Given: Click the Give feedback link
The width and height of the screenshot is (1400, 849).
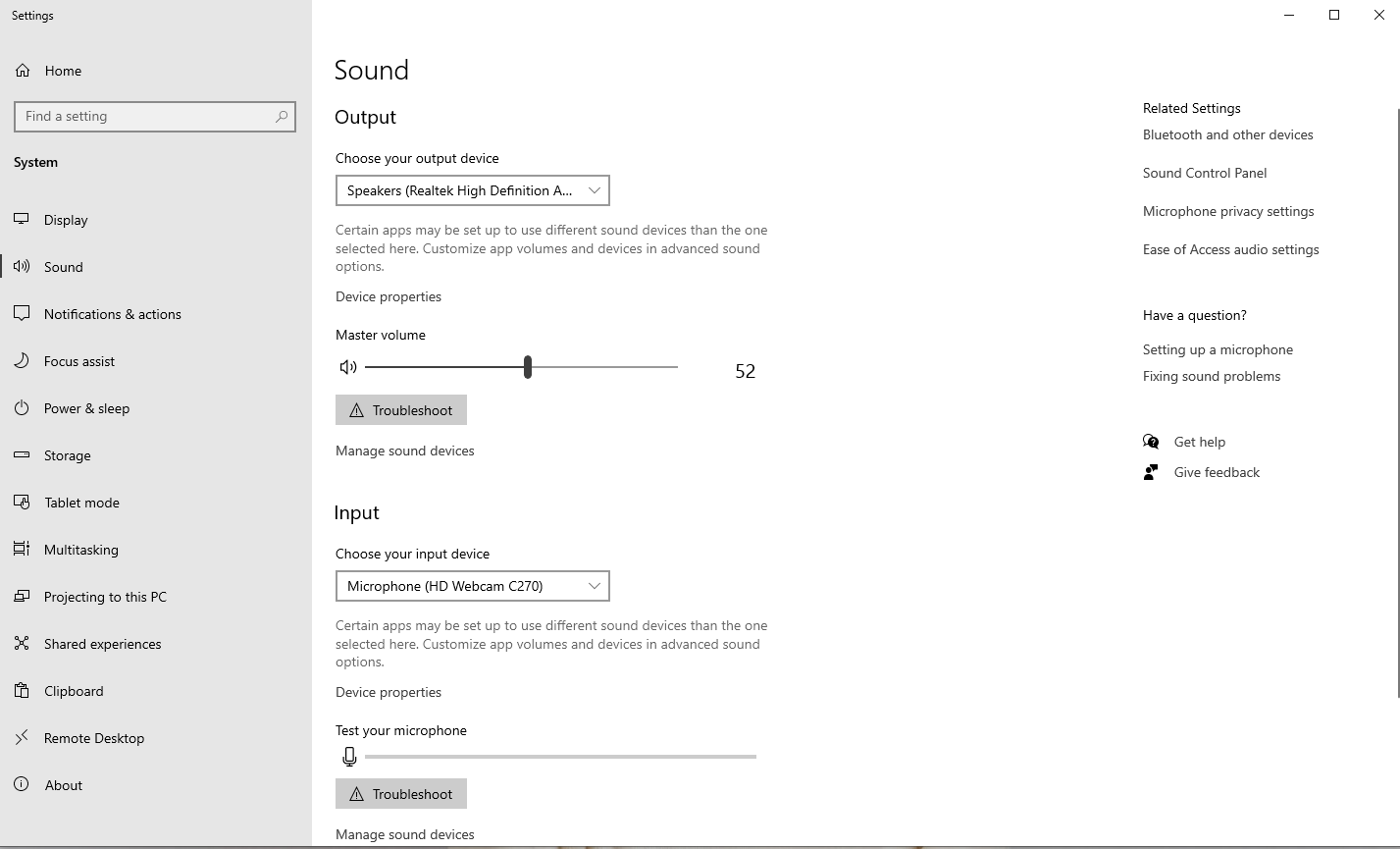Looking at the screenshot, I should [x=1217, y=472].
